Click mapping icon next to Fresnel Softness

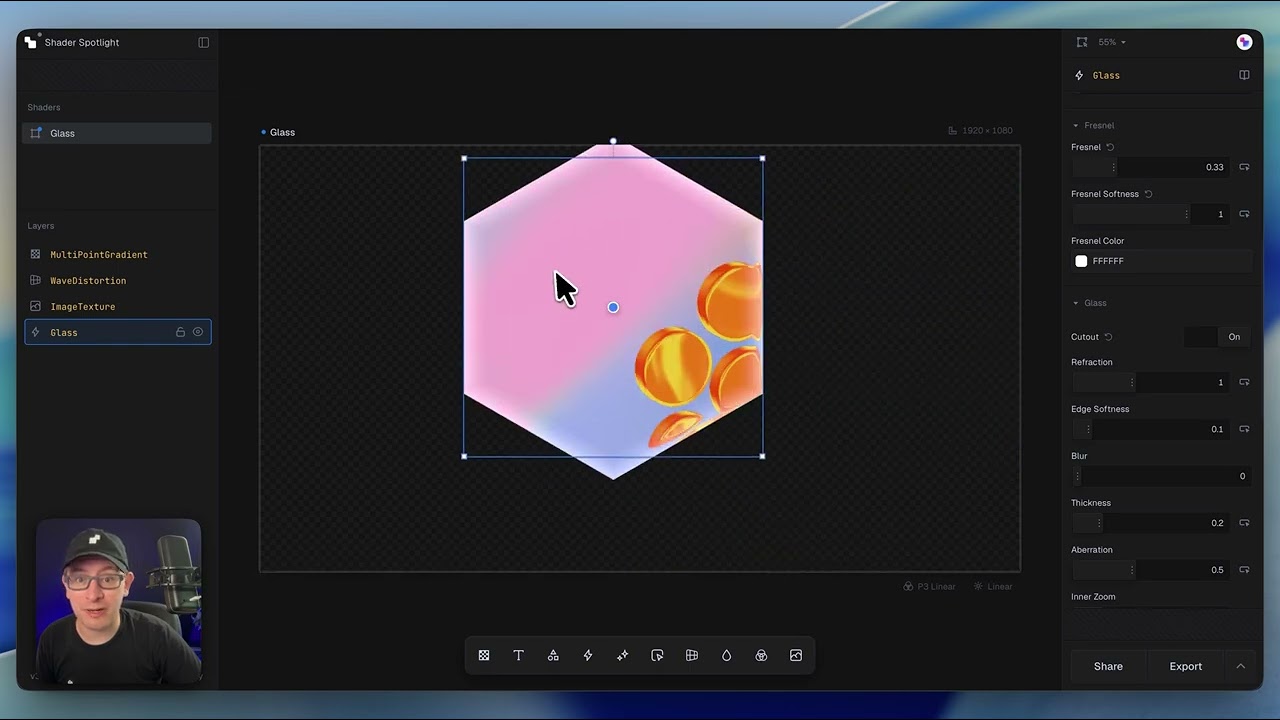pyautogui.click(x=1244, y=214)
